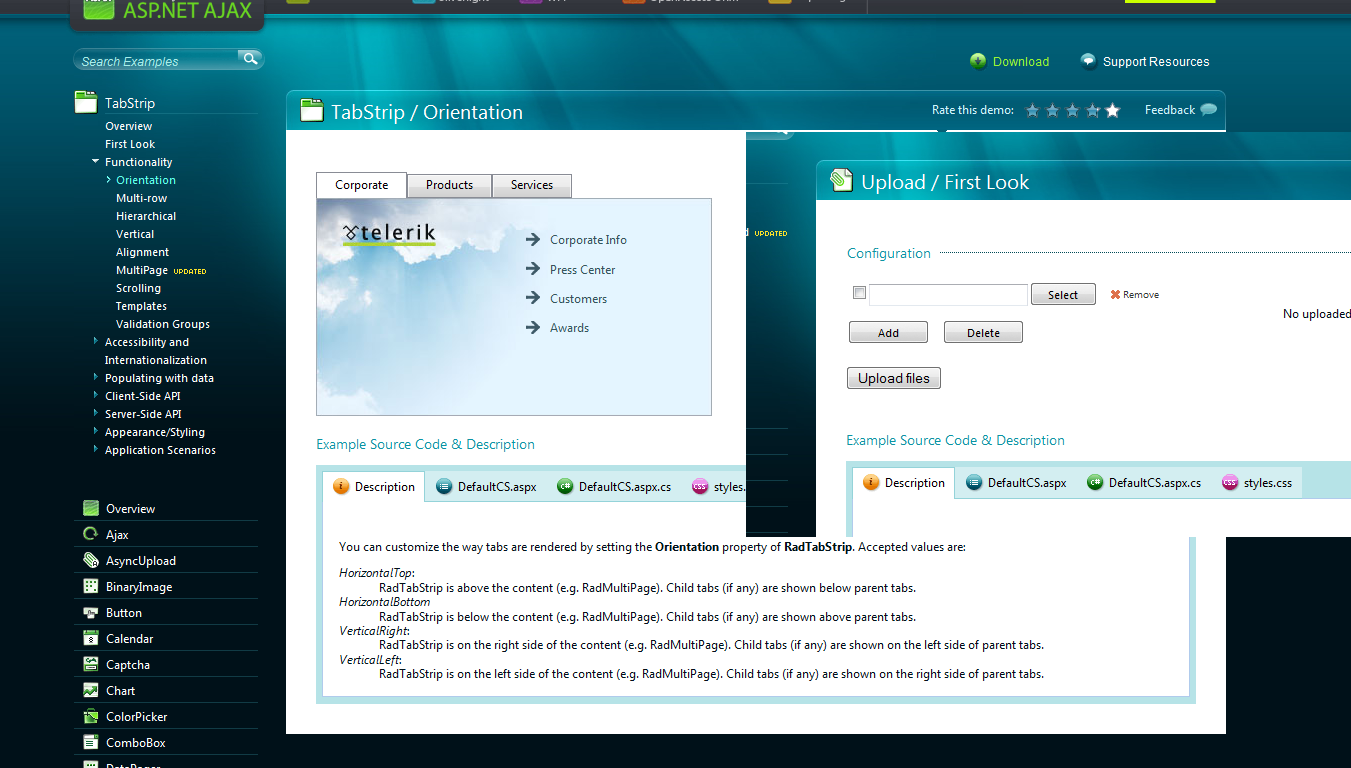Viewport: 1351px width, 768px height.
Task: Click the green Download icon
Action: (978, 61)
